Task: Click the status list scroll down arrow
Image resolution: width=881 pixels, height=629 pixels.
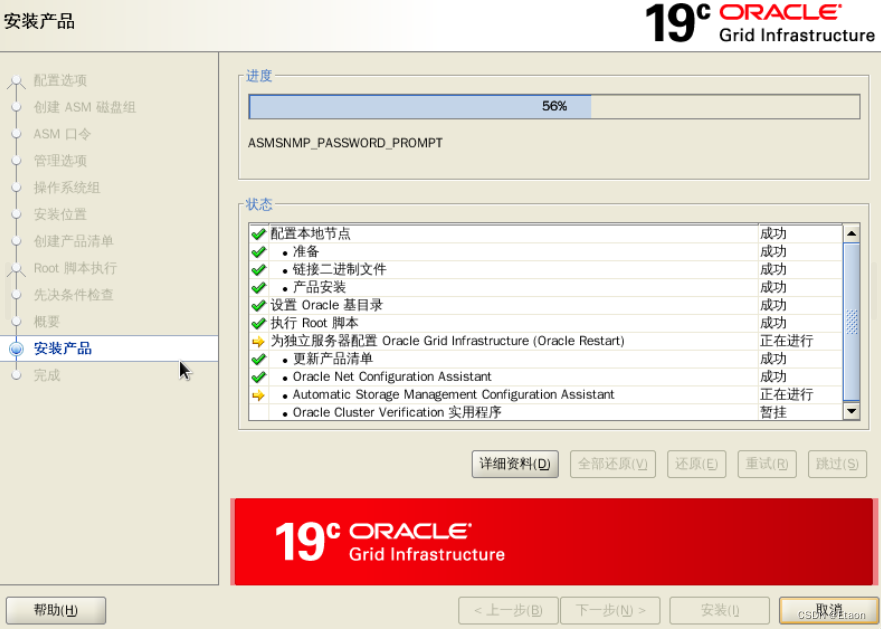Action: 851,411
